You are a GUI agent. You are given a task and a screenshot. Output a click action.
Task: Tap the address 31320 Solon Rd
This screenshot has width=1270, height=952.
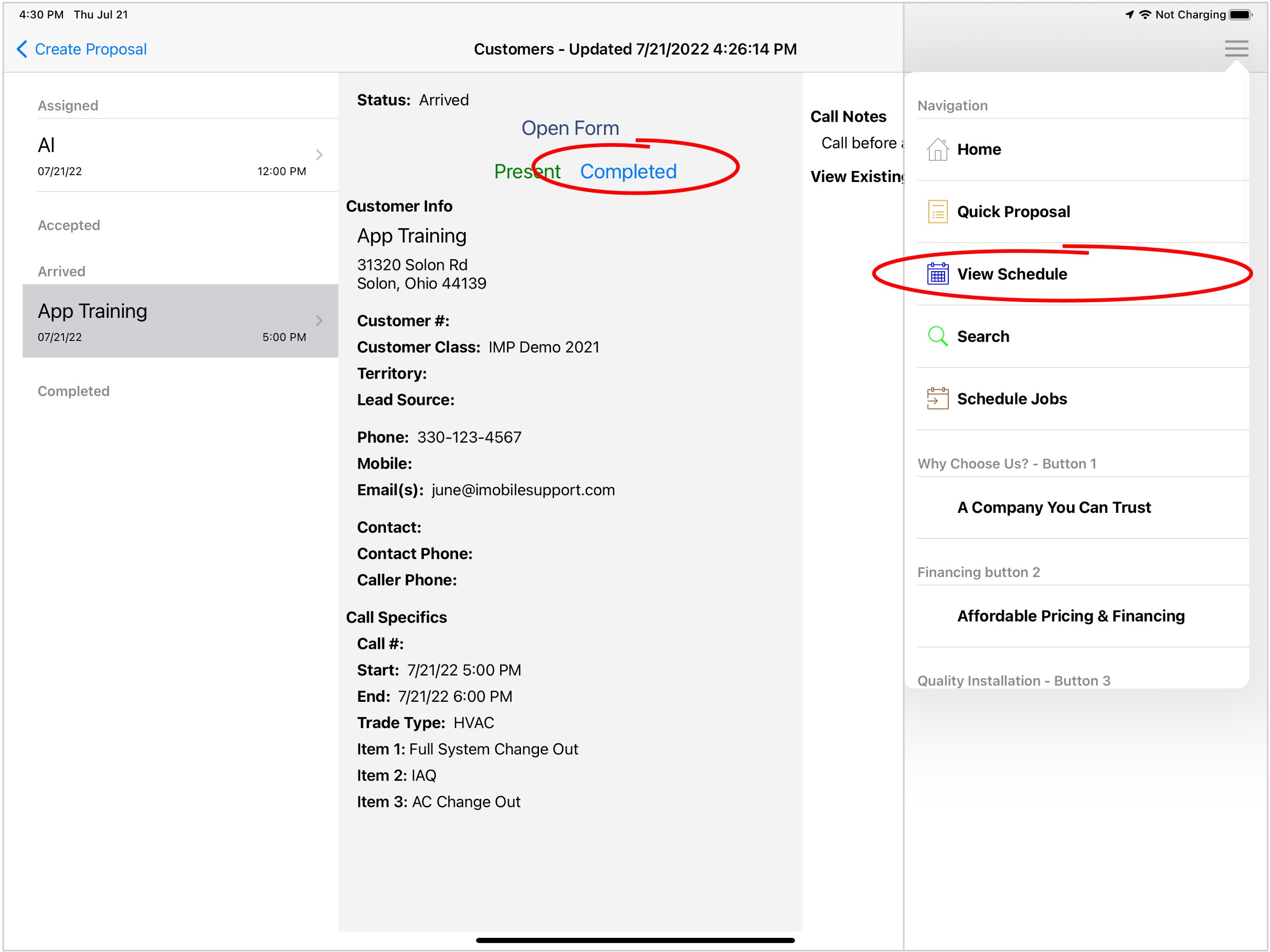pyautogui.click(x=412, y=265)
